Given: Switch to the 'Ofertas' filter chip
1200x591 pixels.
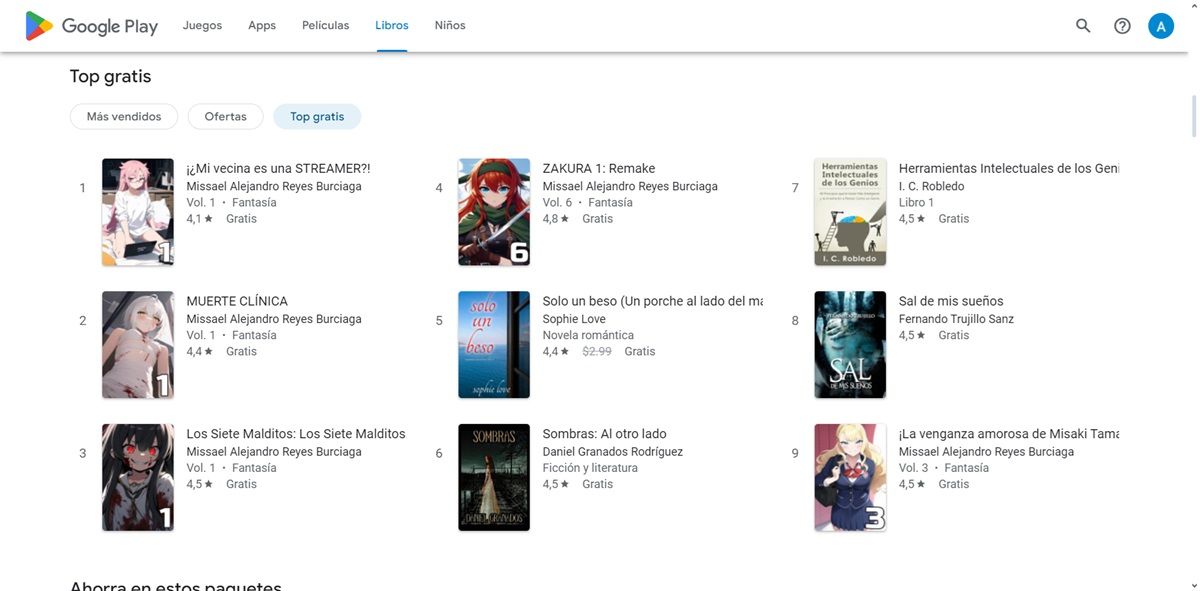Looking at the screenshot, I should coord(225,116).
